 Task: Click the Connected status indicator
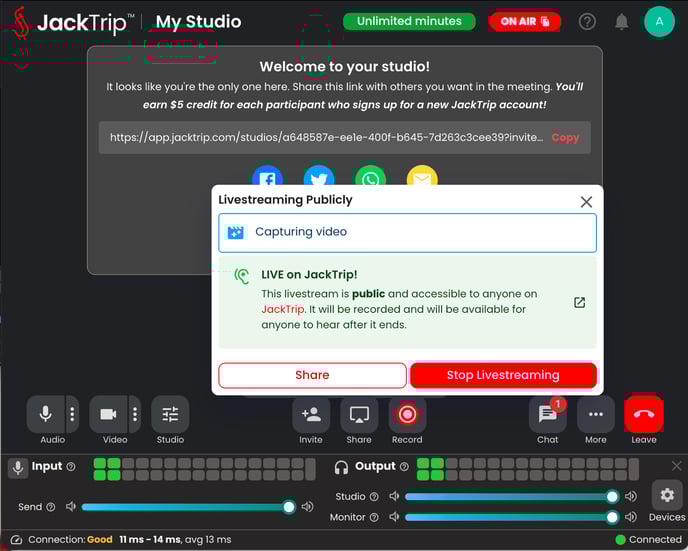[649, 540]
